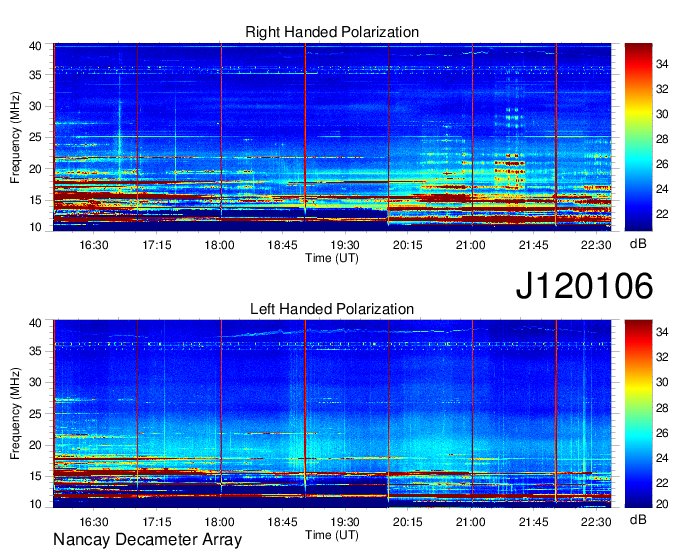680x552 pixels.
Task: Click the 10 MHz tick on the top plot
Action: coord(36,227)
